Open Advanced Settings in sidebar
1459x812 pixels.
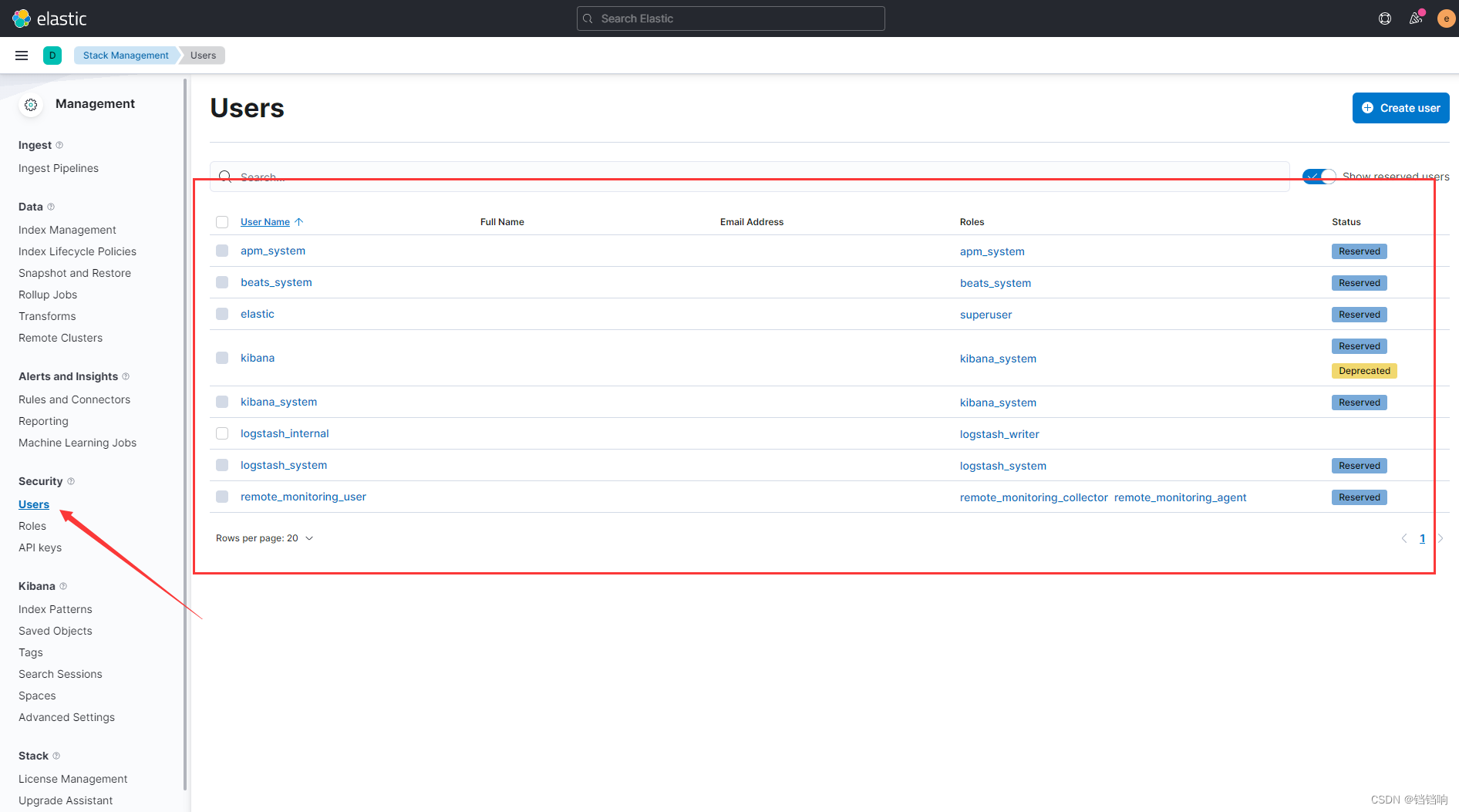point(66,717)
